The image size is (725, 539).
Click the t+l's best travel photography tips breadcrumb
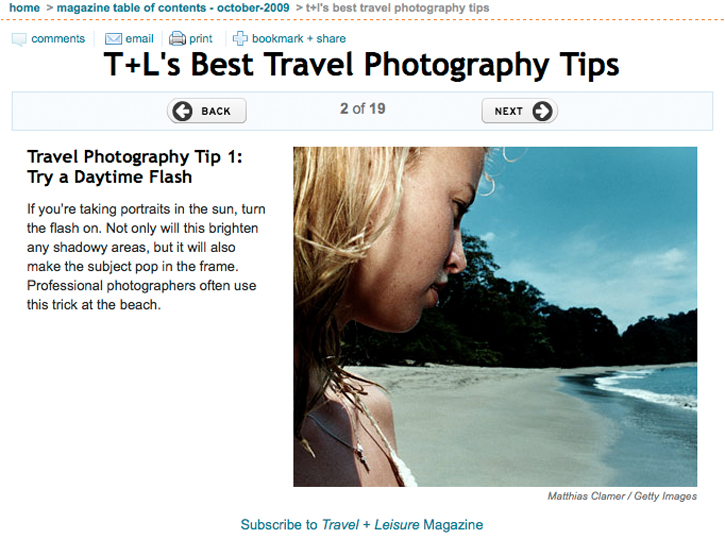[x=398, y=8]
